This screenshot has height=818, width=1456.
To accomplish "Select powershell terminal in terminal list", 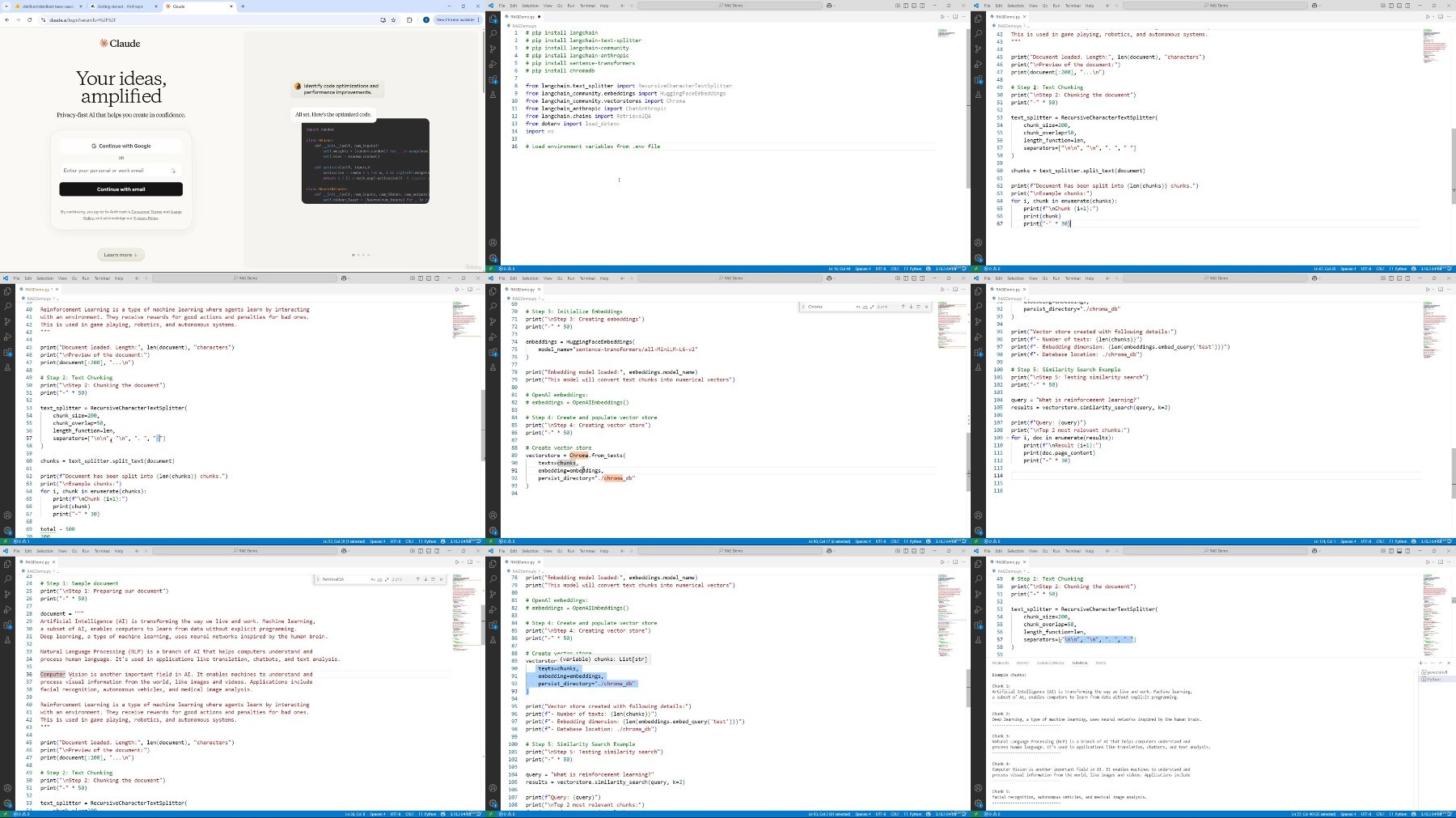I will 1436,672.
